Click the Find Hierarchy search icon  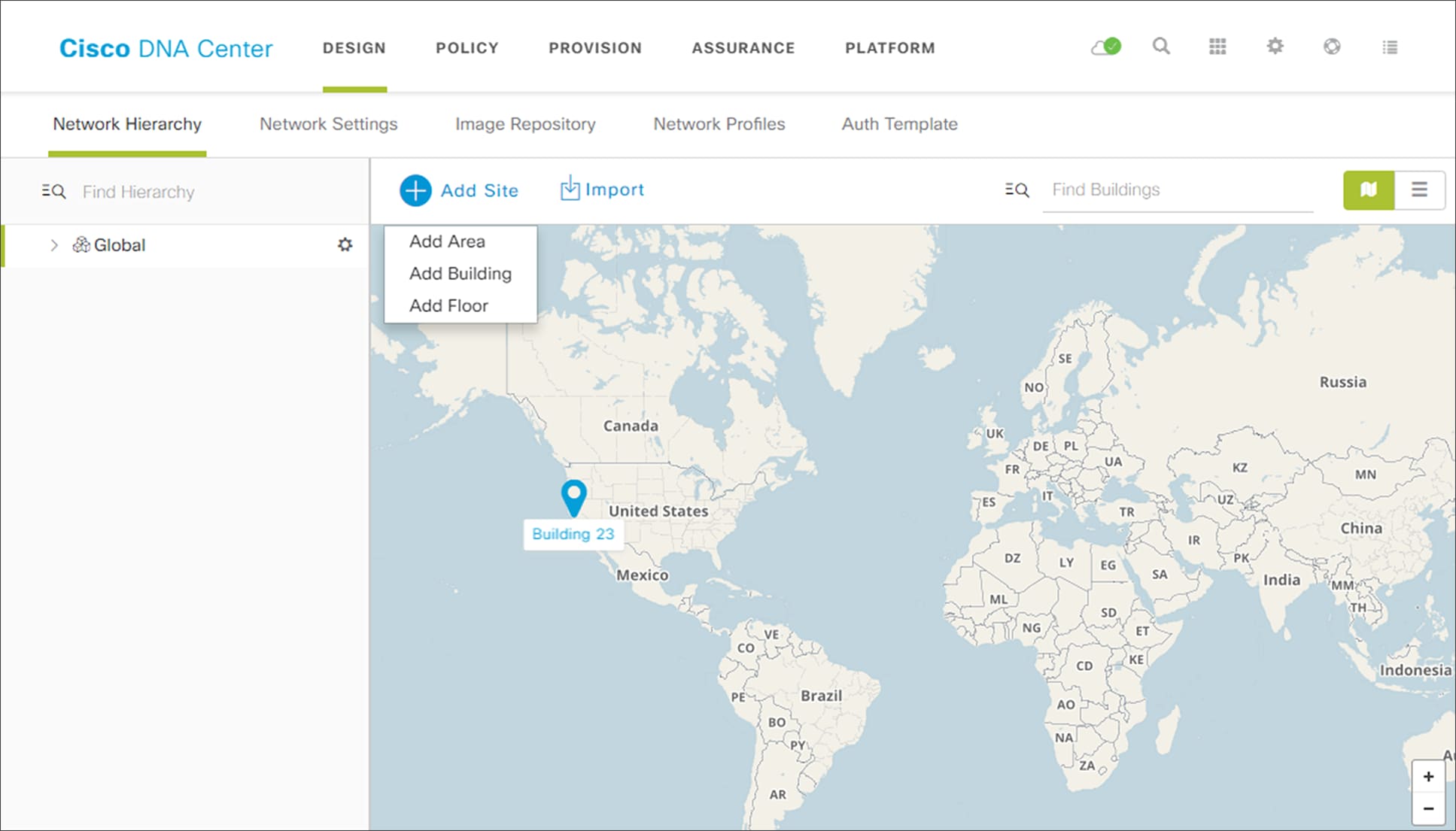pos(53,191)
